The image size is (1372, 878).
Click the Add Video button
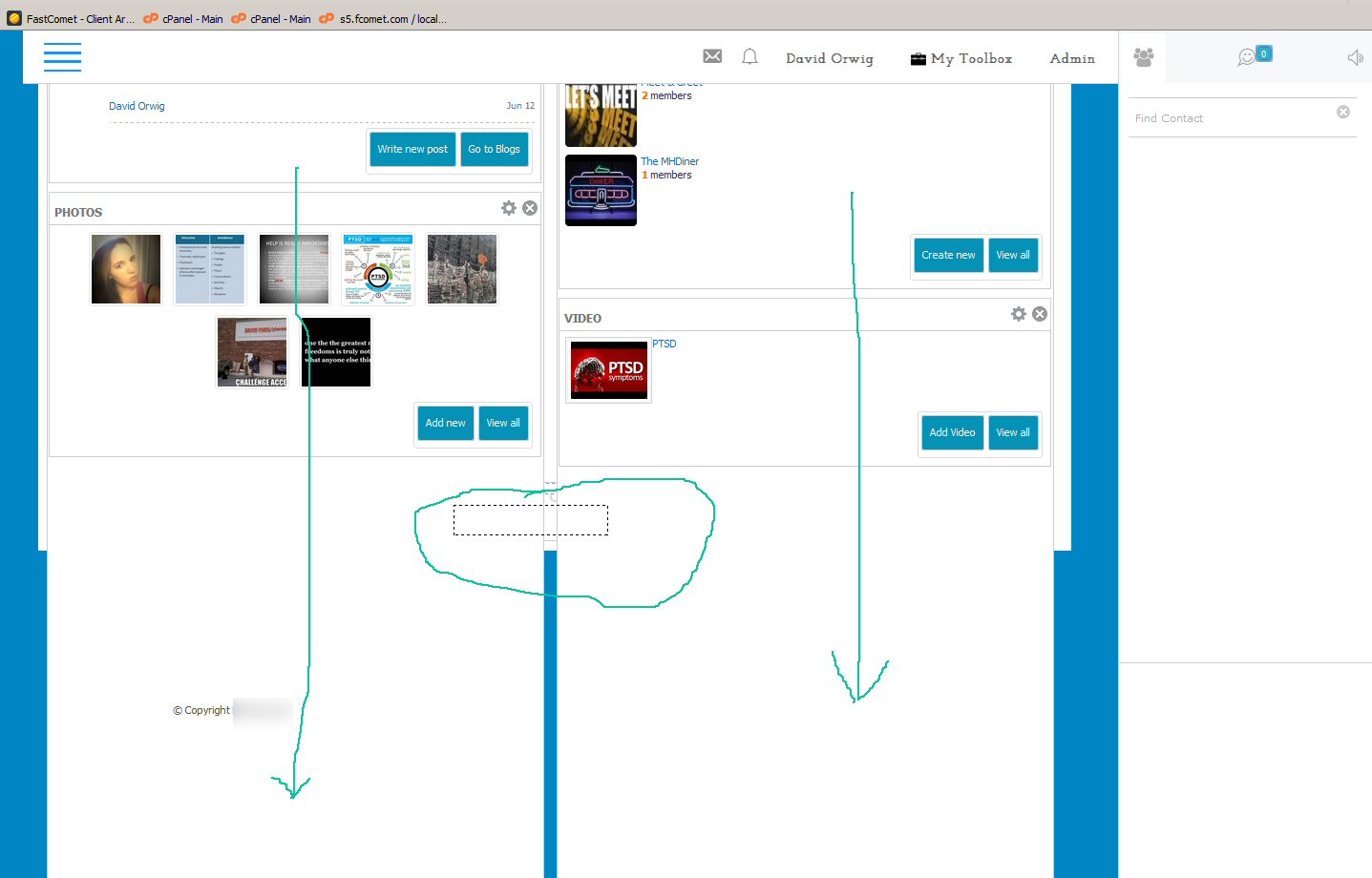[x=952, y=432]
